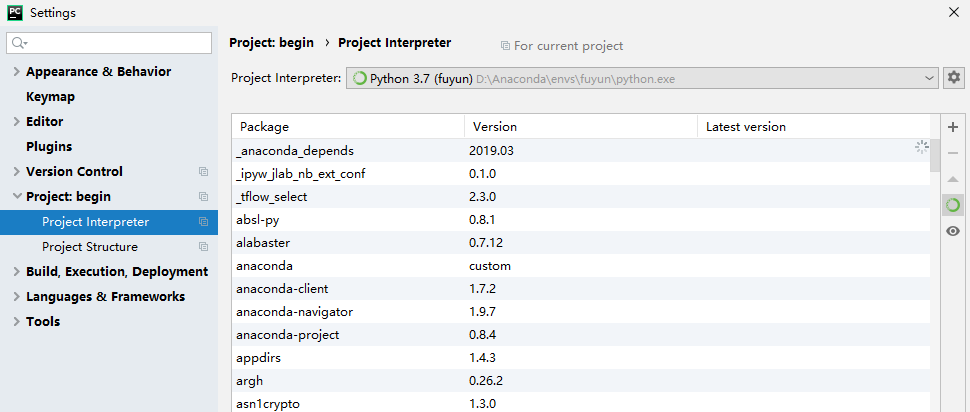Viewport: 970px width, 412px height.
Task: Select the _anaconda_depends package row
Action: 581,150
